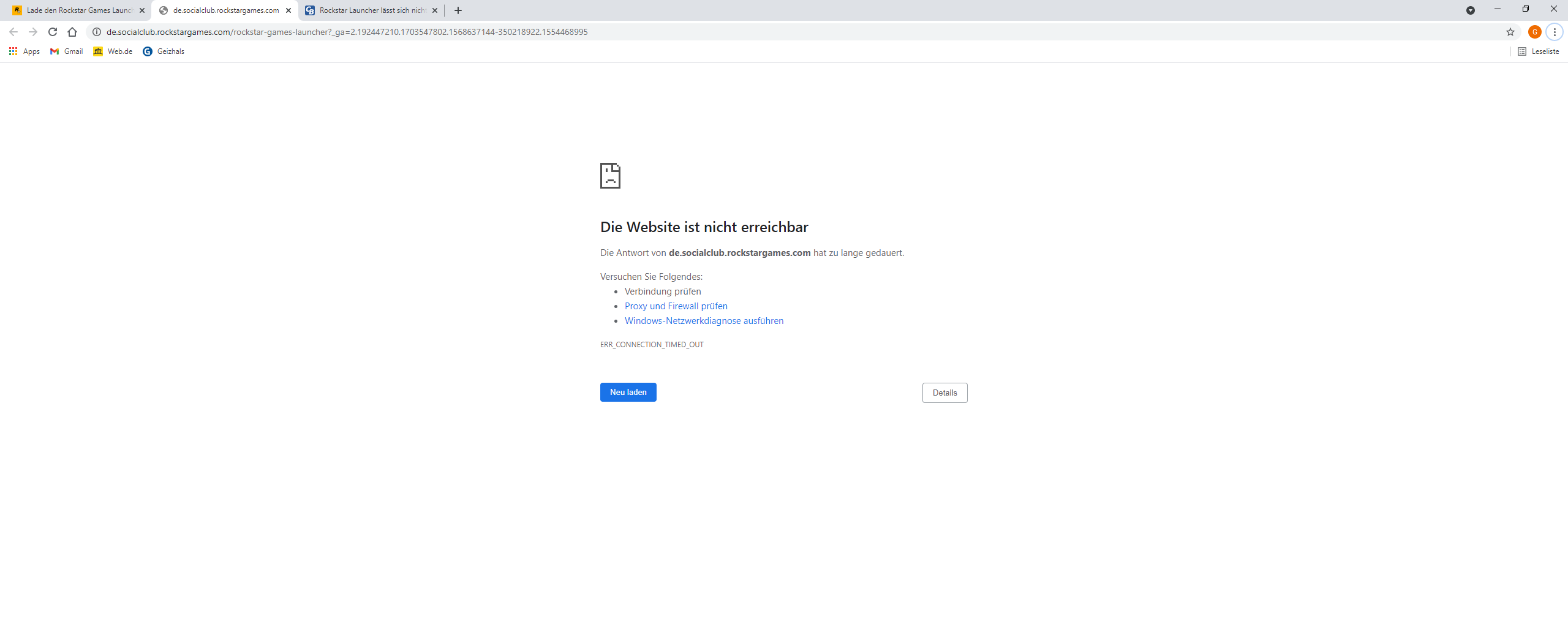Minimize the browser window

[1498, 9]
